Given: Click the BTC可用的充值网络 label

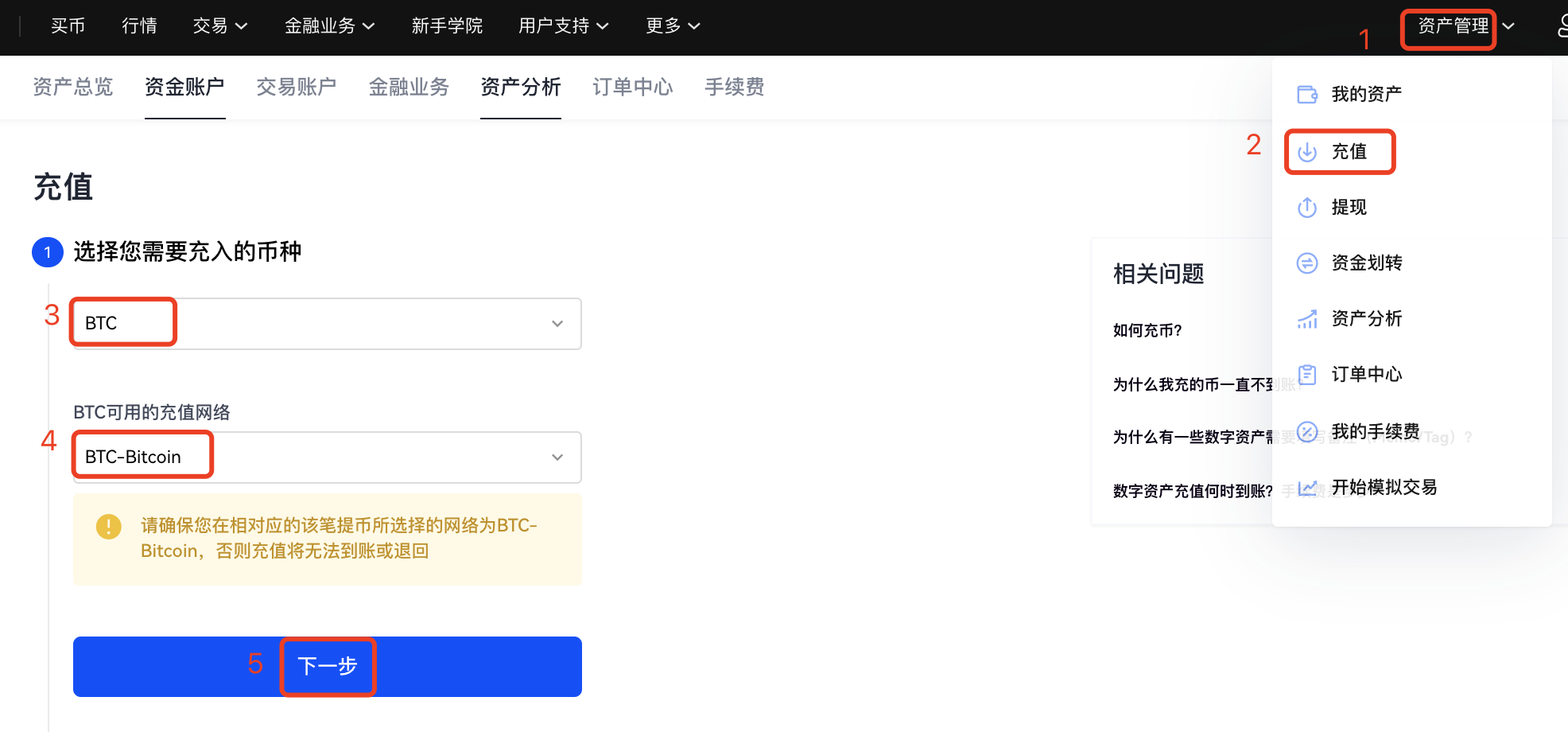Looking at the screenshot, I should coord(152,412).
